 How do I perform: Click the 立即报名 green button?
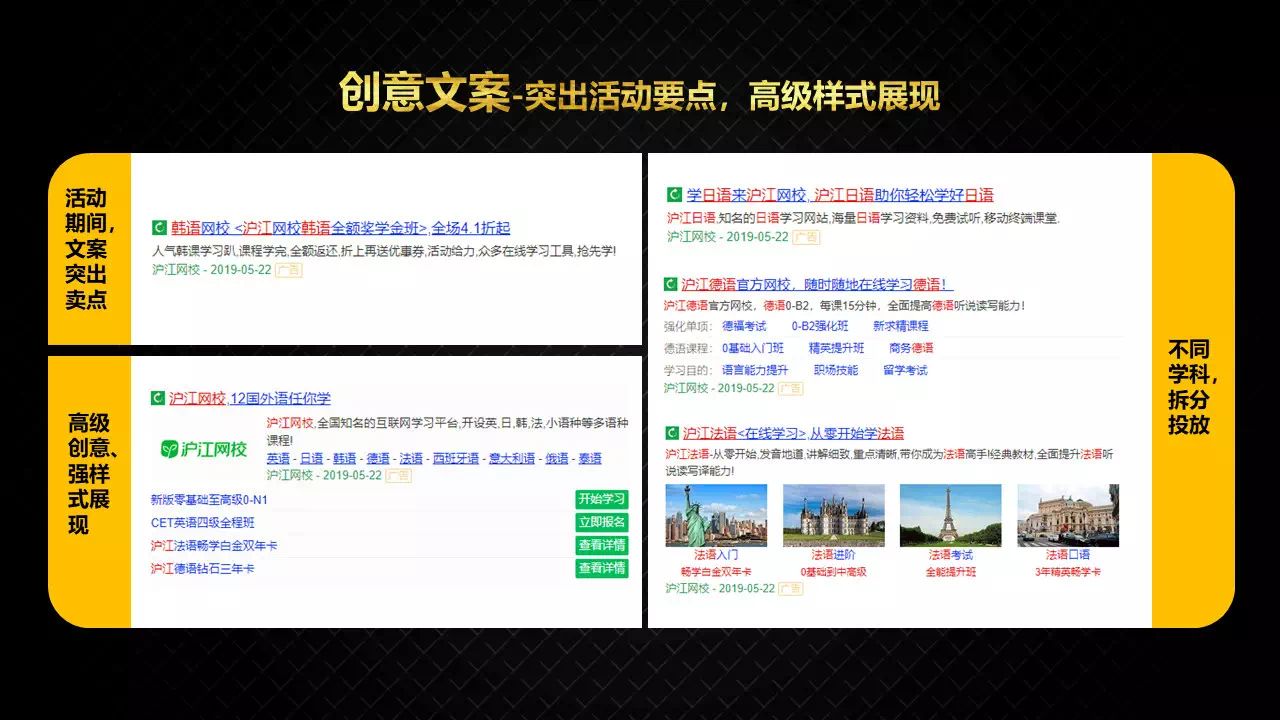(602, 522)
